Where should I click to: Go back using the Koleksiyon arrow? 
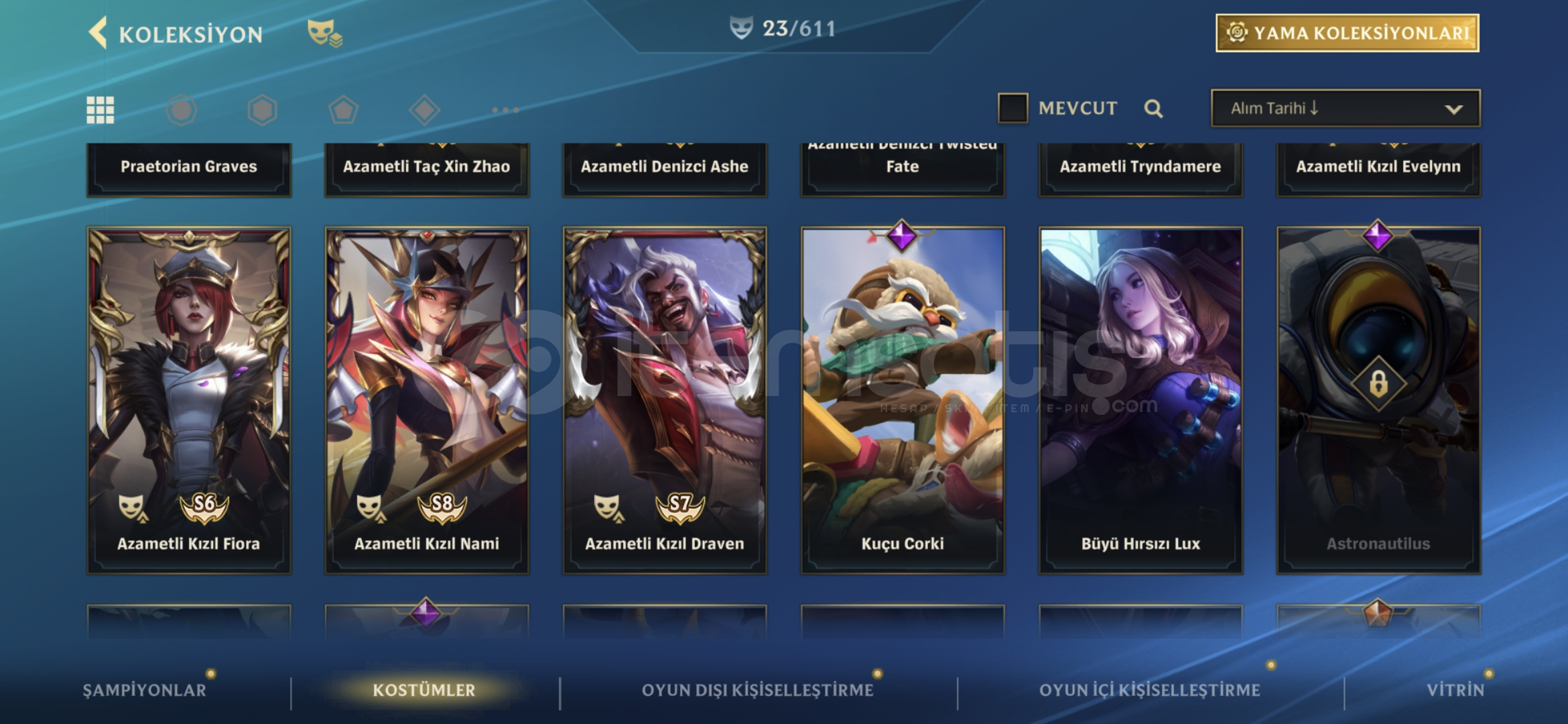[x=98, y=33]
